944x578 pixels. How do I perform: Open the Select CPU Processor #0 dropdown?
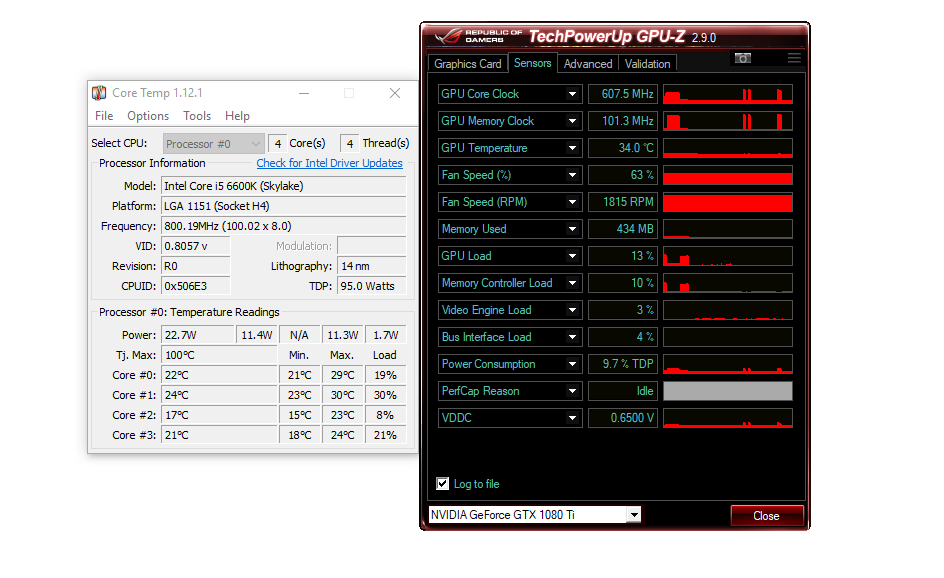213,144
